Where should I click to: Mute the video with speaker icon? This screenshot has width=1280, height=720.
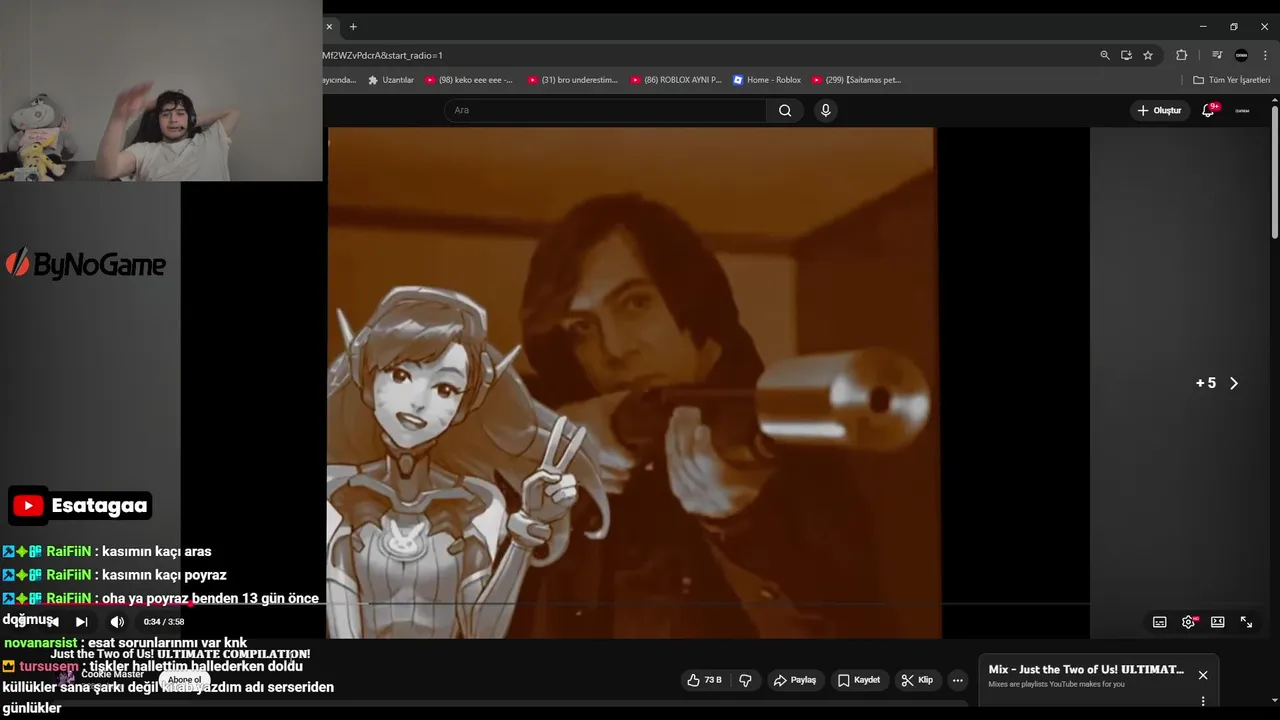(117, 622)
